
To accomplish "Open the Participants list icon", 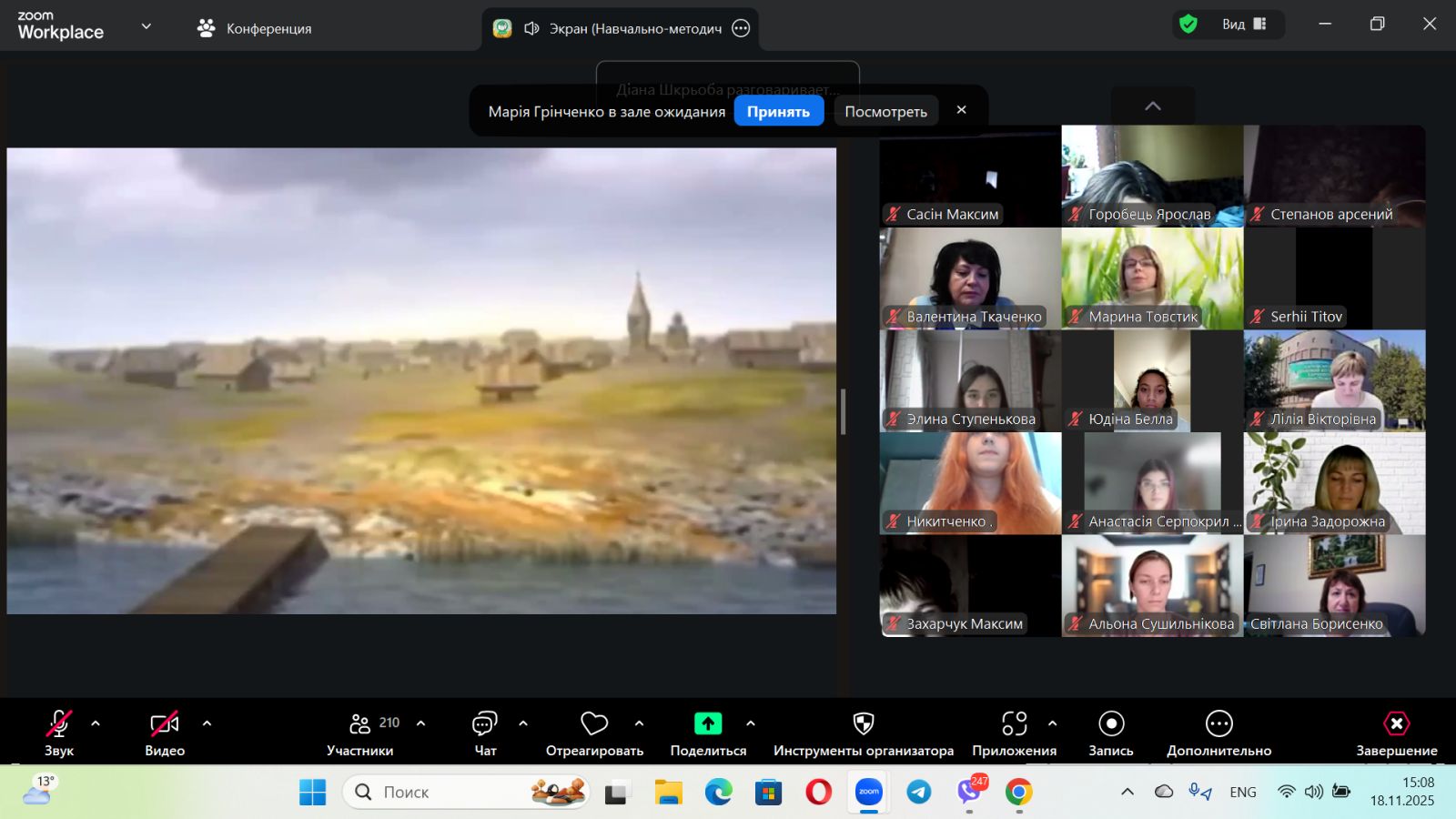I will pos(360,724).
